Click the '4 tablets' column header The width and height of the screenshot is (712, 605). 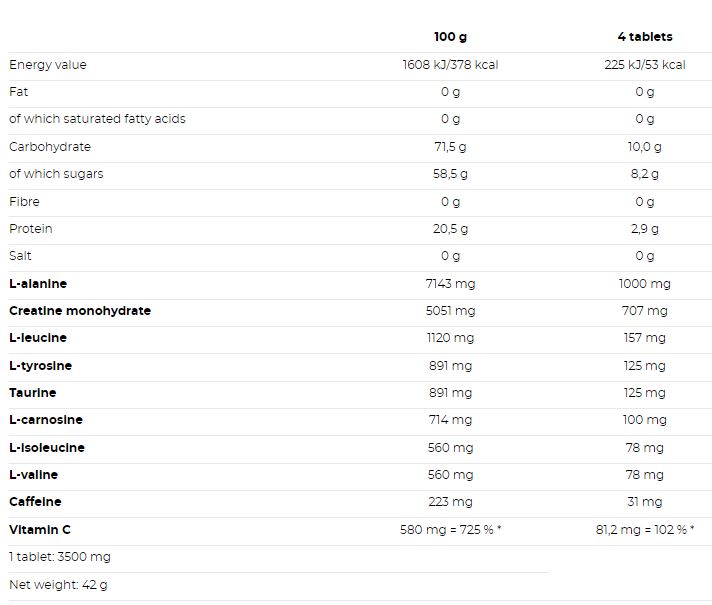pos(644,37)
